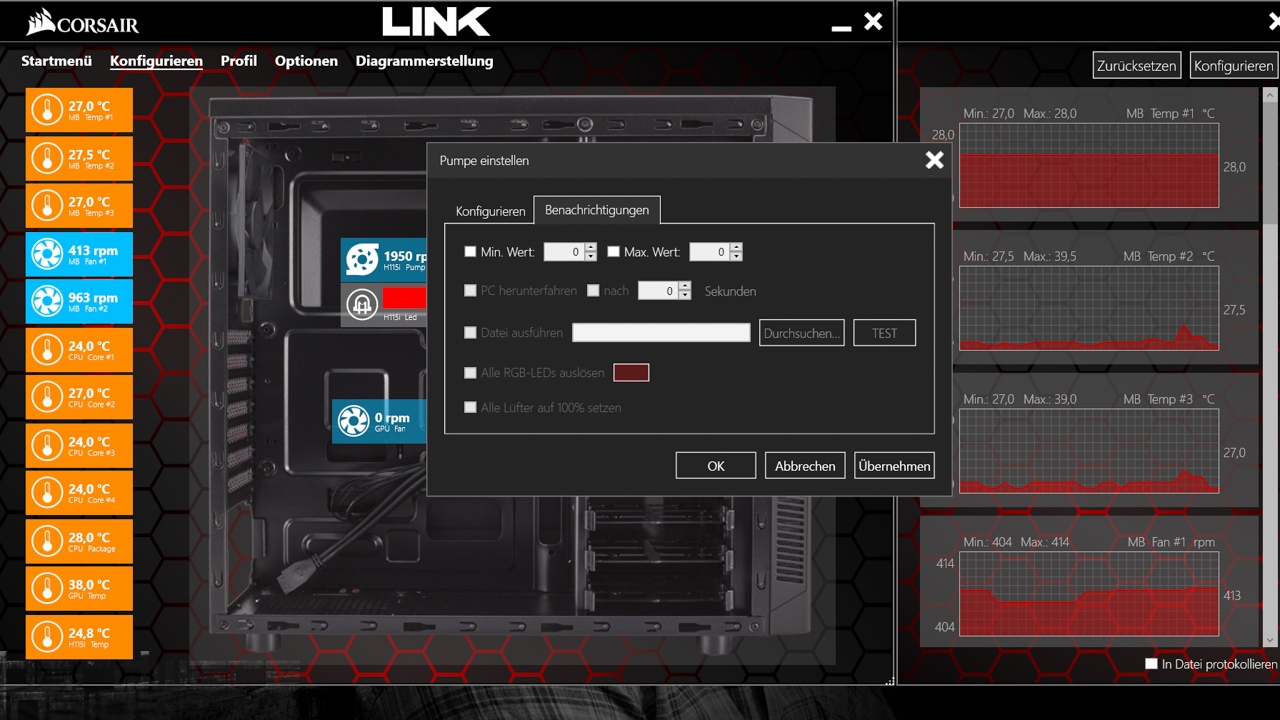1280x720 pixels.
Task: Click the Datei ausführen file path field
Action: (x=661, y=333)
